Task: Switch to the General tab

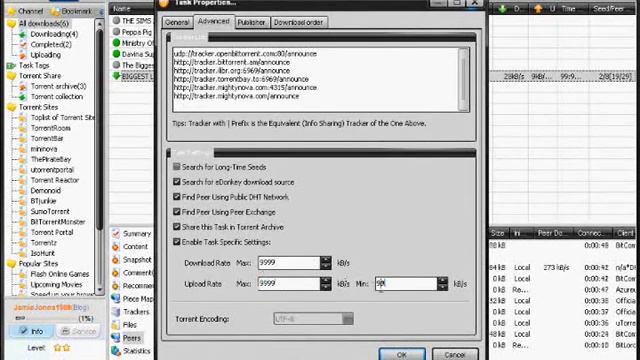Action: click(177, 22)
